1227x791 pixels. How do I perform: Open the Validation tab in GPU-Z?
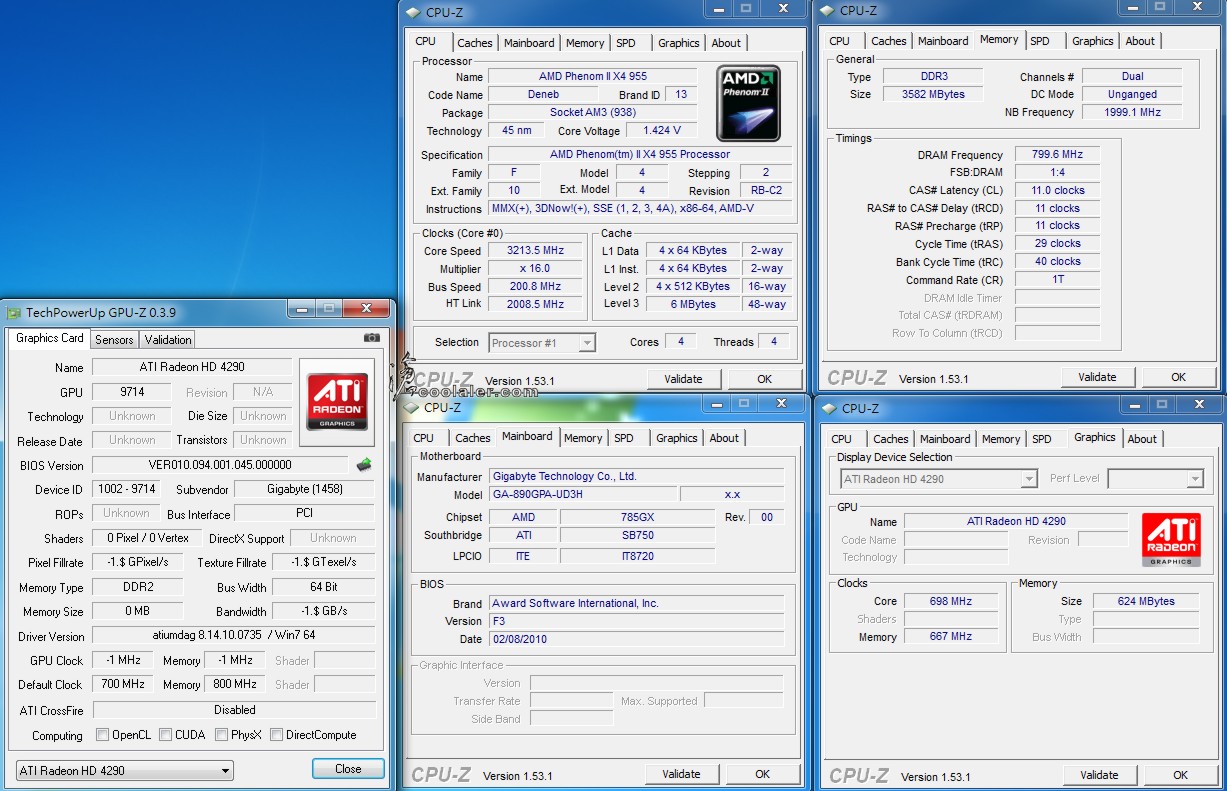coord(168,340)
